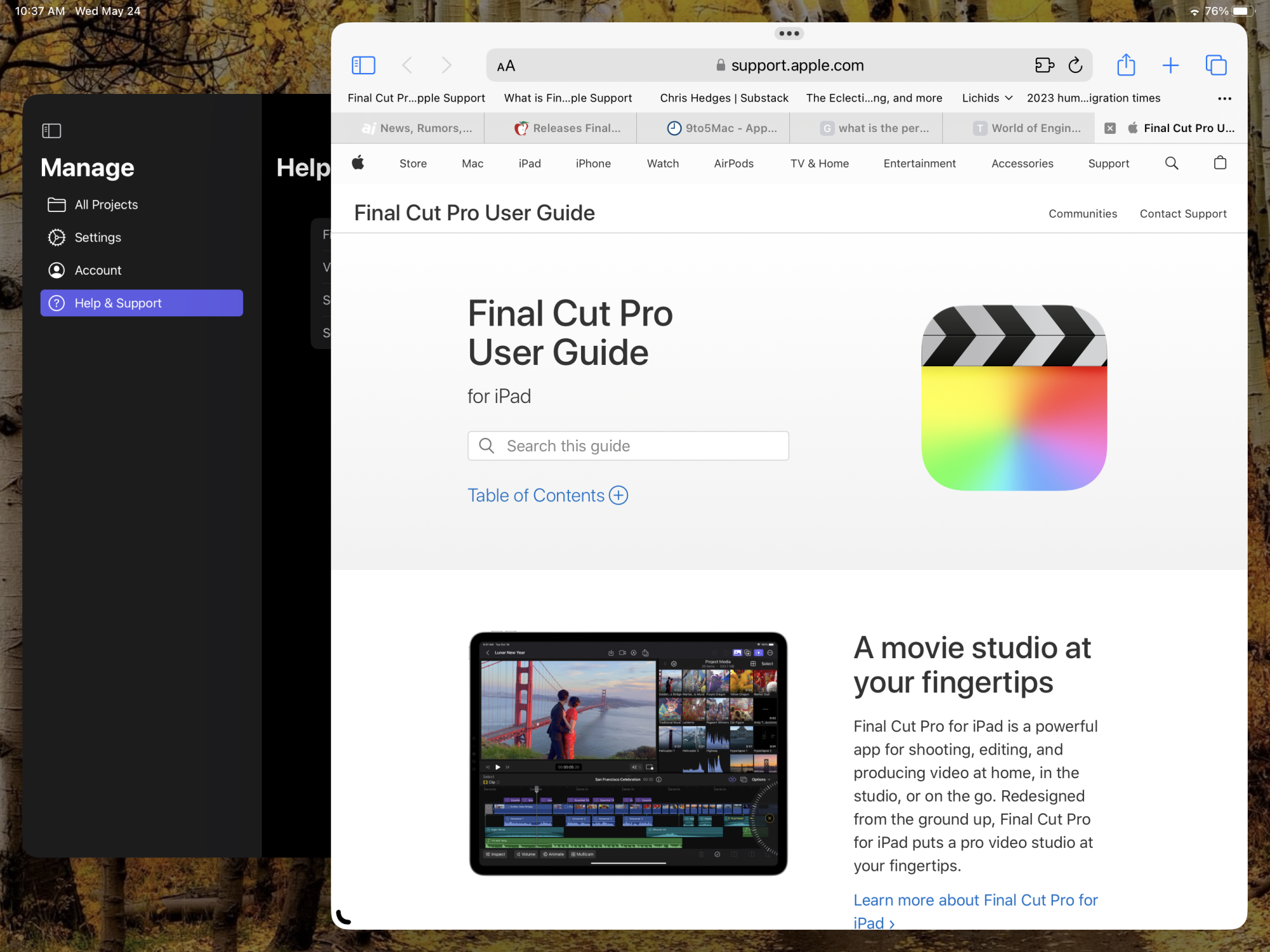Open AirPods in Apple navigation
This screenshot has width=1270, height=952.
pos(733,164)
